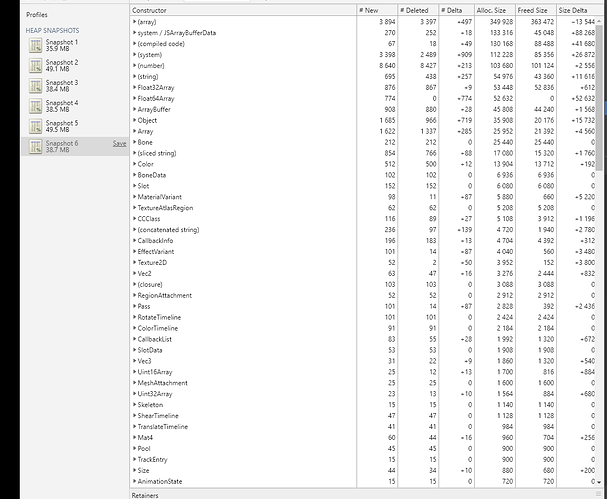607x499 pixels.
Task: Sort by # Delta column header
Action: pyautogui.click(x=456, y=10)
